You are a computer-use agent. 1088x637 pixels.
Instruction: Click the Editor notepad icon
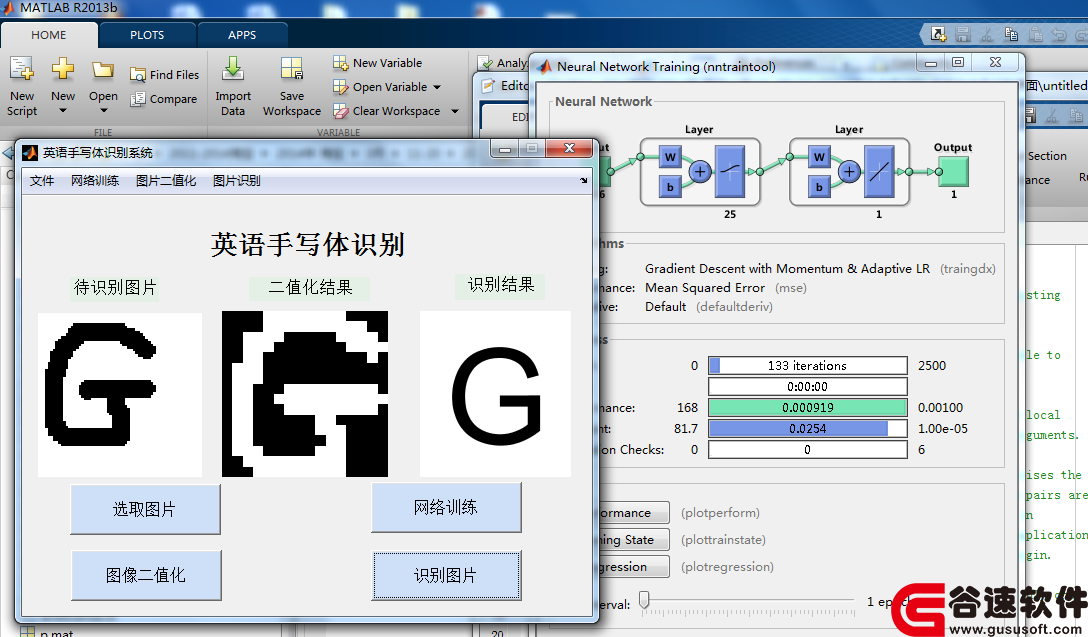(488, 86)
